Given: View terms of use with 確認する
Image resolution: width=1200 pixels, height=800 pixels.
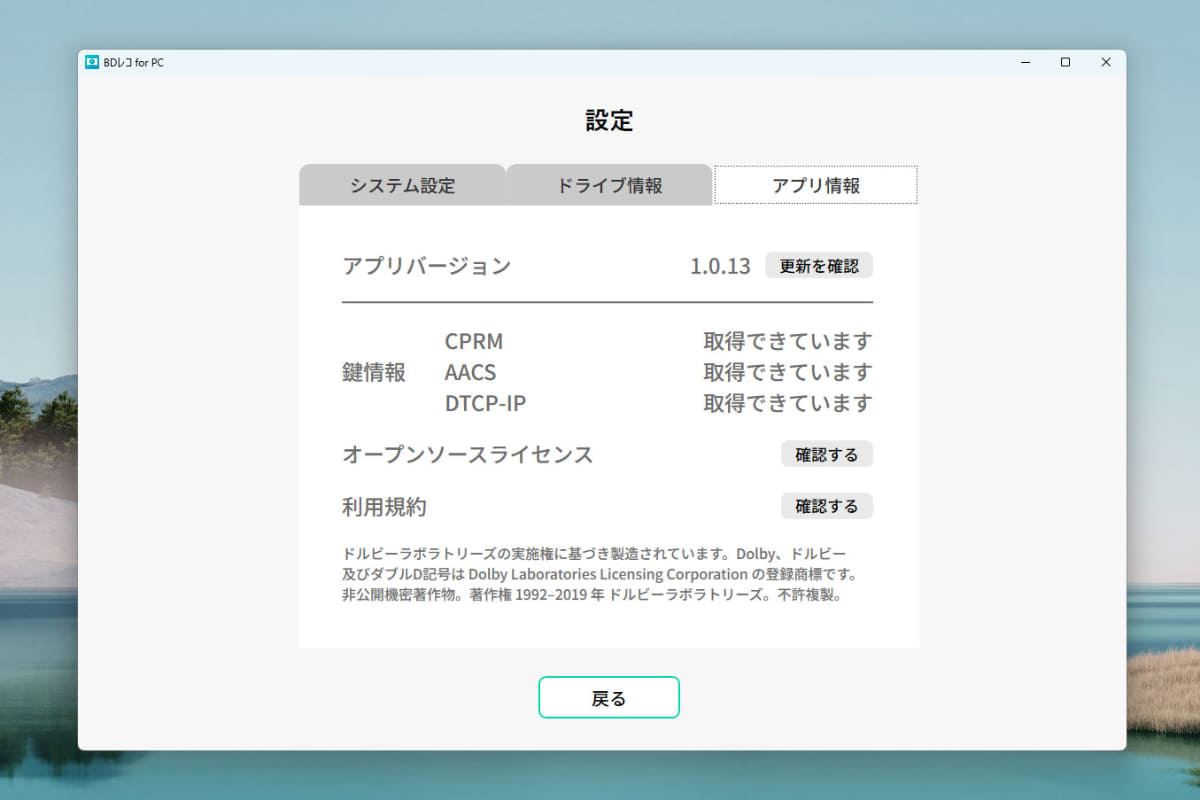Looking at the screenshot, I should [826, 506].
